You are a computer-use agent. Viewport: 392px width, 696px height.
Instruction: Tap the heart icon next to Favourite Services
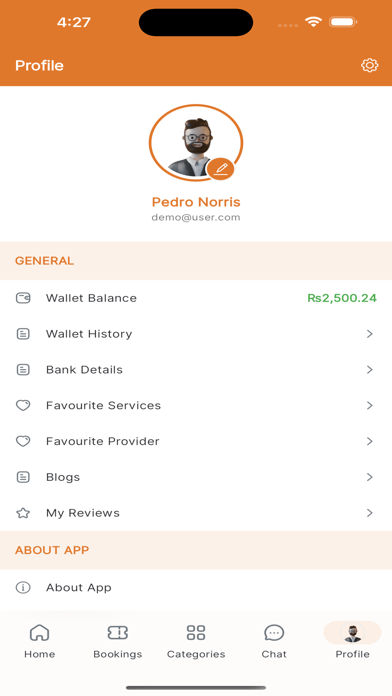[23, 405]
